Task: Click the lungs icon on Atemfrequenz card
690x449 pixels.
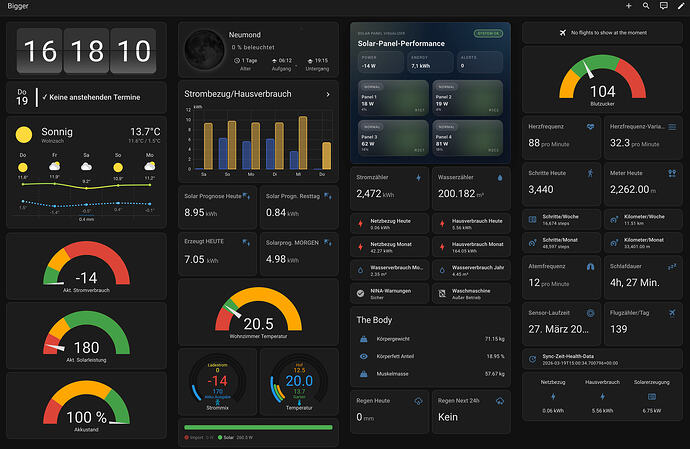Action: pyautogui.click(x=591, y=267)
